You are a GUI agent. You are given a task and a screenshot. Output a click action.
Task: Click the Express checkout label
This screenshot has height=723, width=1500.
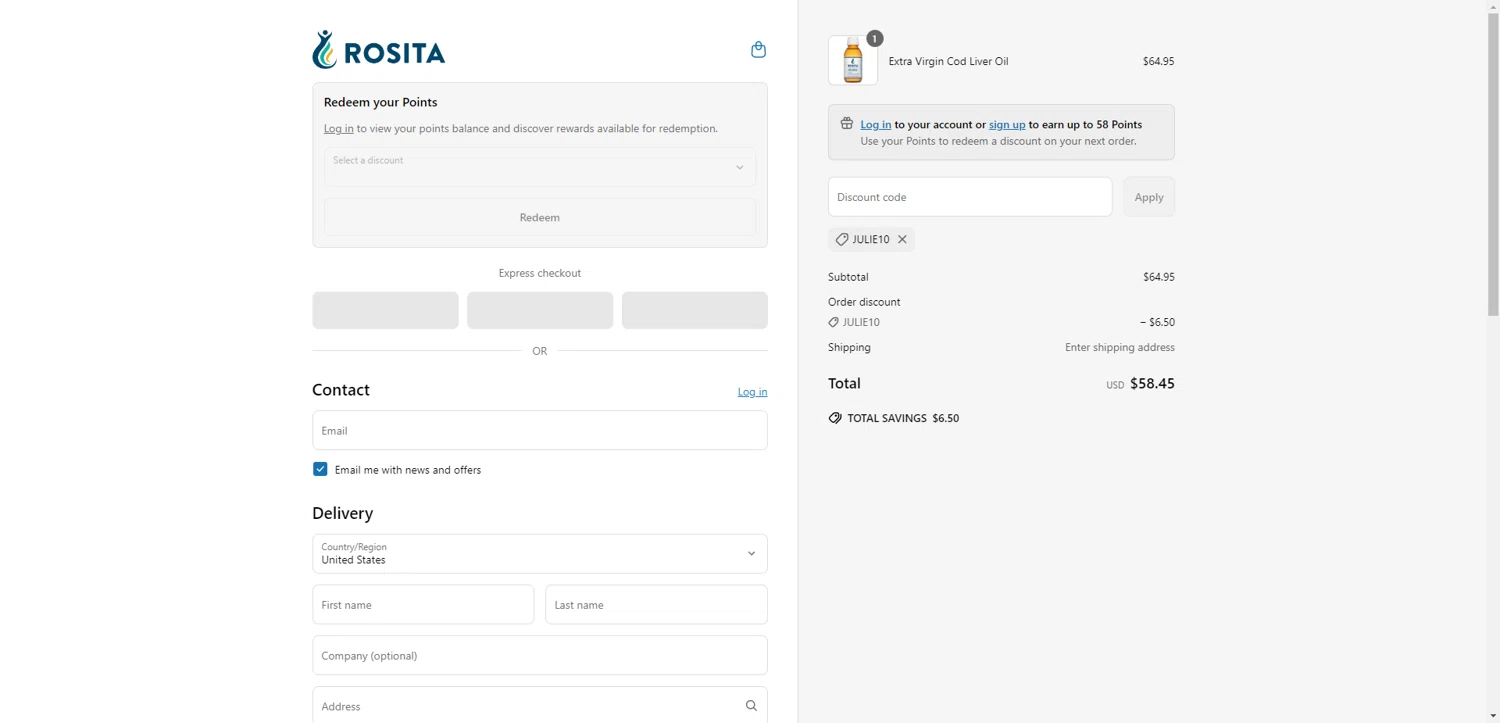[540, 273]
